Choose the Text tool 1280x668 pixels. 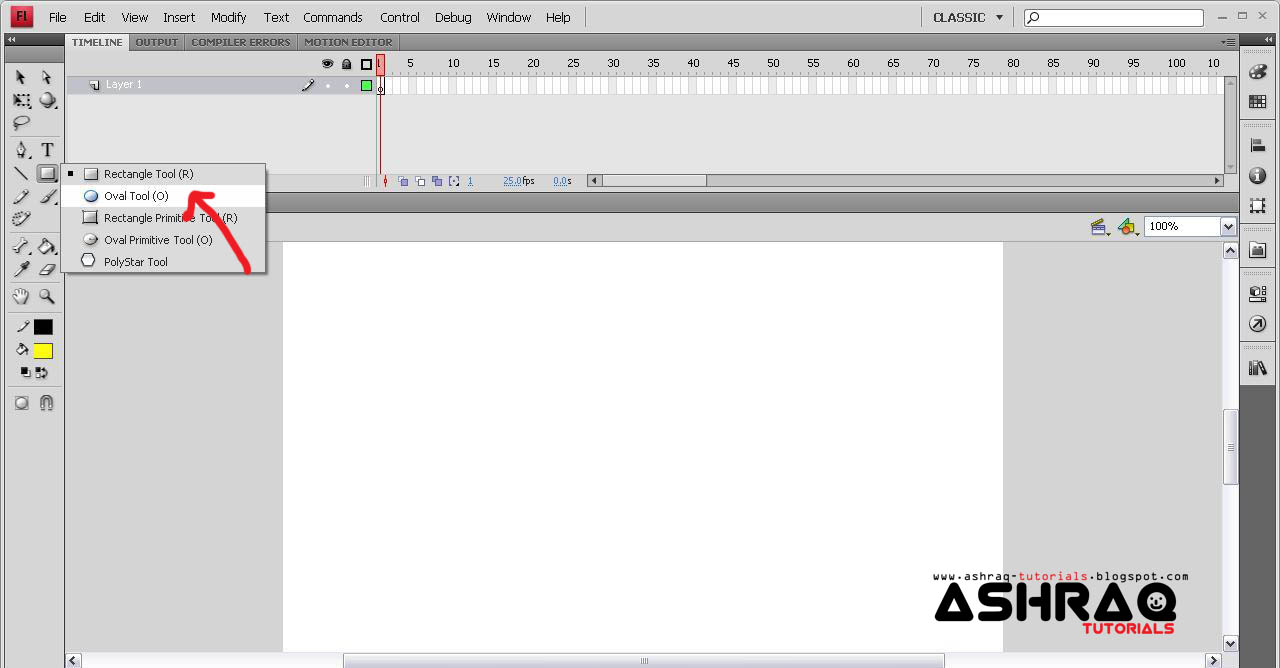click(47, 149)
